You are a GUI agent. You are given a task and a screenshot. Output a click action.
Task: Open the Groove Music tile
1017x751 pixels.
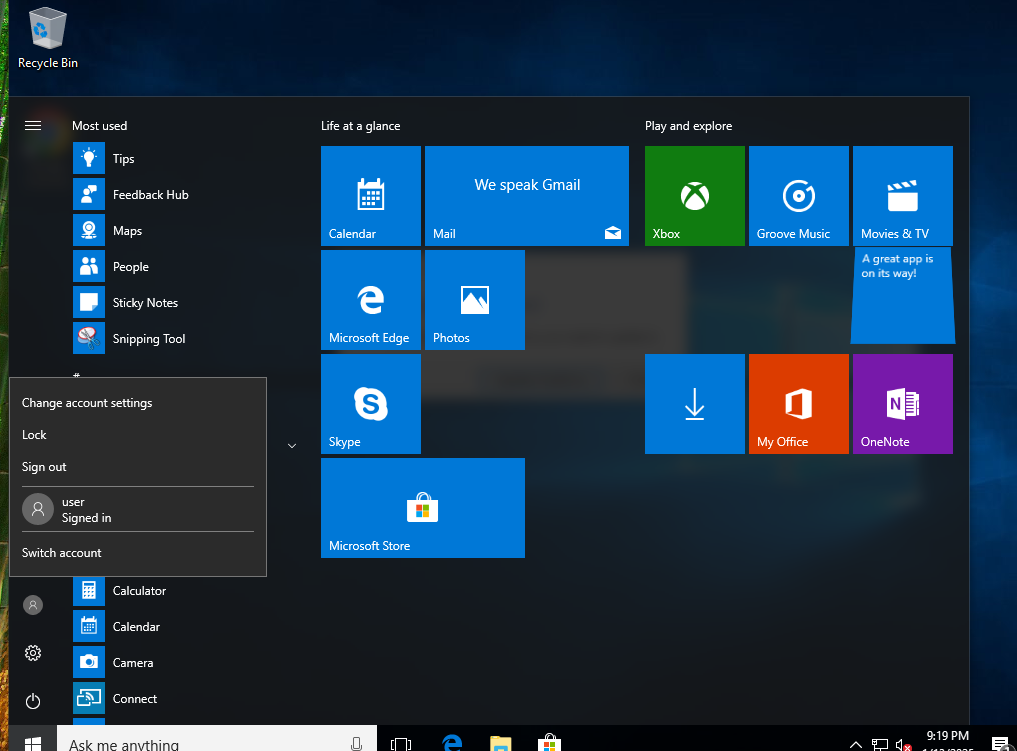pos(798,196)
